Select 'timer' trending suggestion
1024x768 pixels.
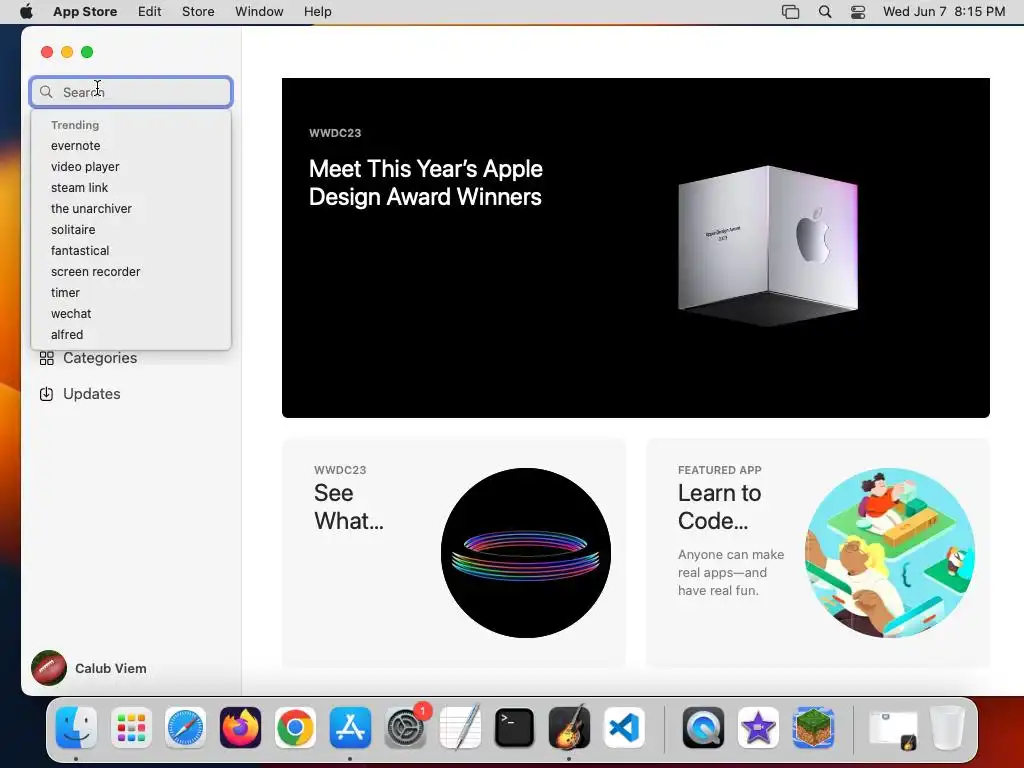tap(65, 293)
